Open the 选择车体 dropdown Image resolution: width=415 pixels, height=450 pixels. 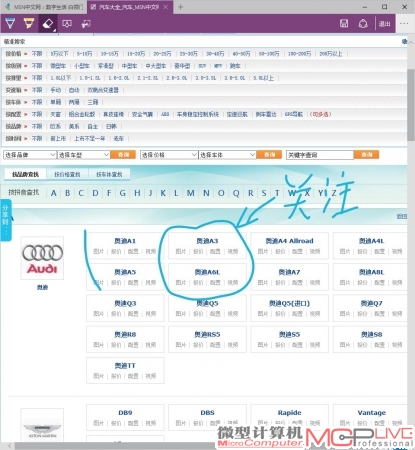[x=227, y=155]
